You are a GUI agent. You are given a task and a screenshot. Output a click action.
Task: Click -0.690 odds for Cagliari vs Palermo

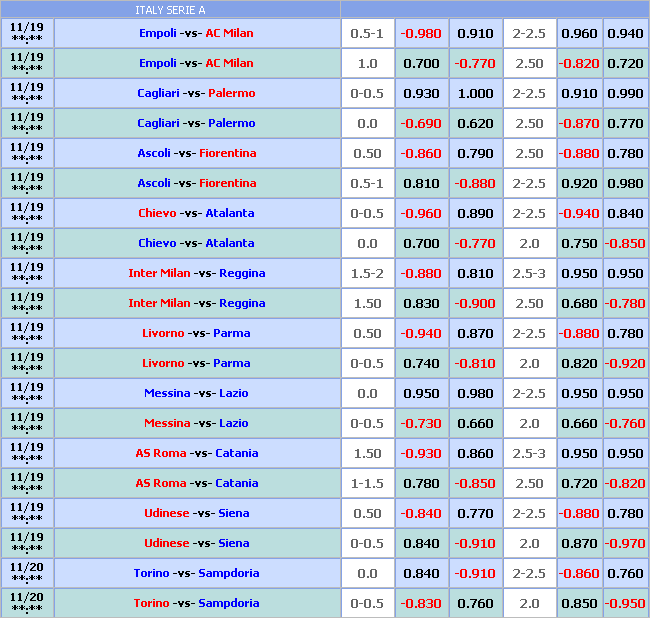pyautogui.click(x=421, y=123)
